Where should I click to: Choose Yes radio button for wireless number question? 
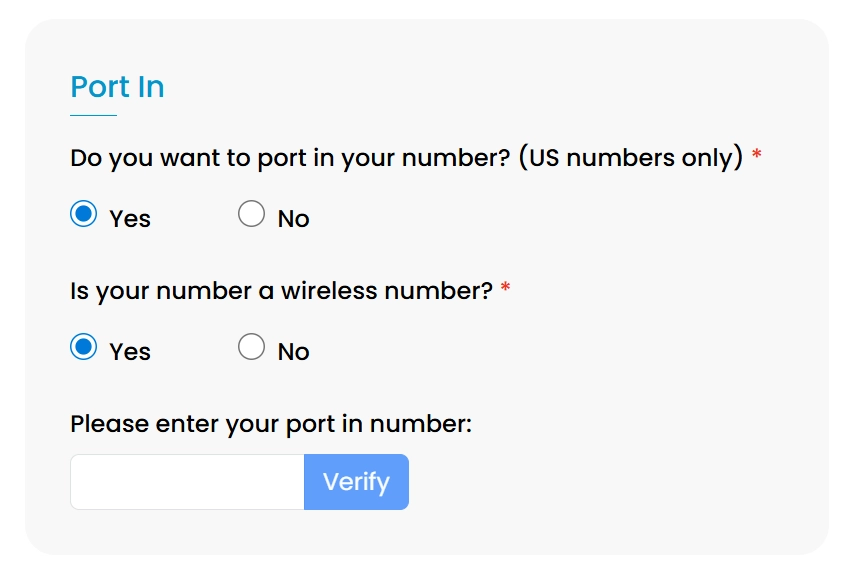click(x=84, y=347)
